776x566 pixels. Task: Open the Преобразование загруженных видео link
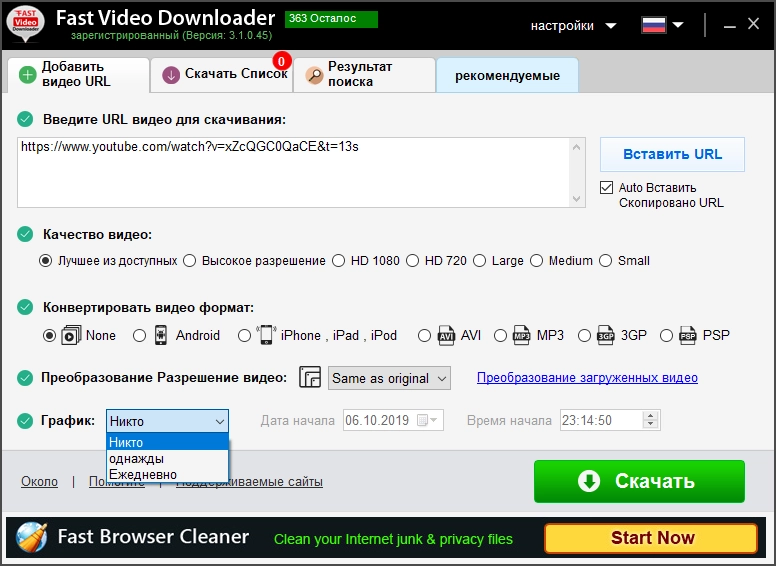pos(587,378)
